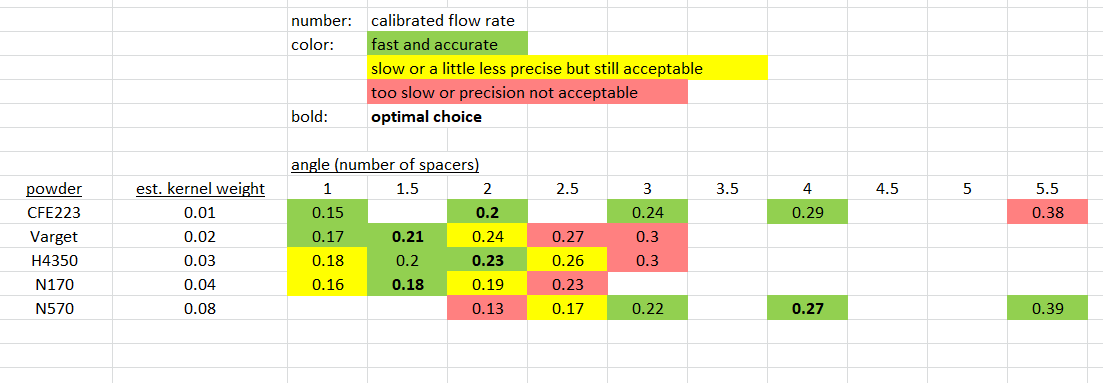Click the bold 0.27 cell in N570 row
This screenshot has width=1103, height=383.
pos(807,308)
